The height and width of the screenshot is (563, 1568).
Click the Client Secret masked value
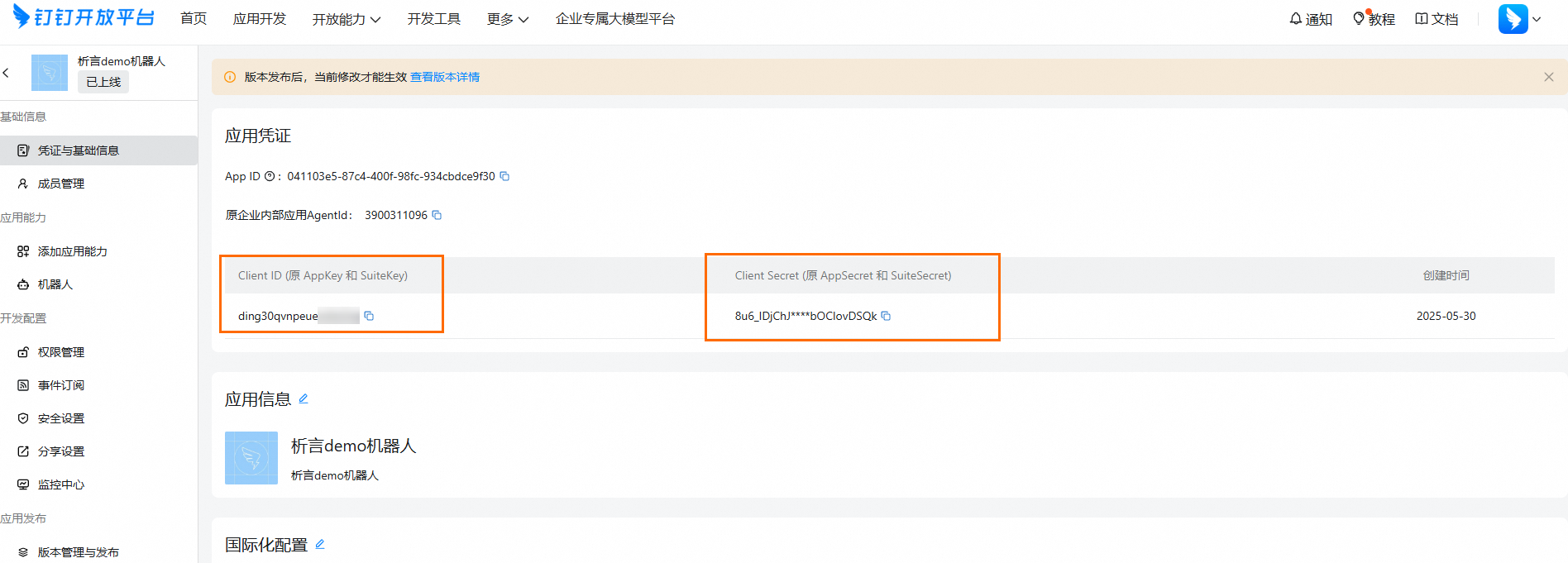[806, 316]
